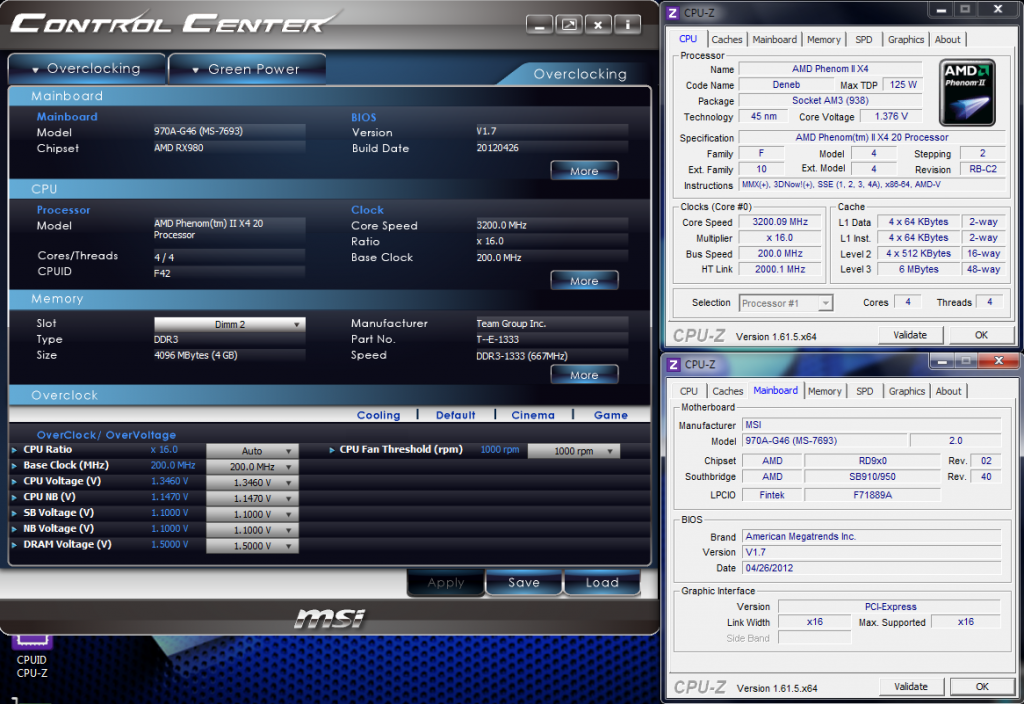This screenshot has width=1024, height=704.
Task: Click the More button in Memory section
Action: pyautogui.click(x=584, y=375)
